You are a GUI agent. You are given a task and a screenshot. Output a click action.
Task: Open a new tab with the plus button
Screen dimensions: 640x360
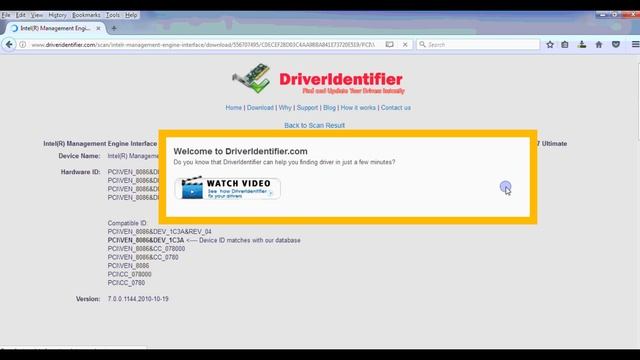[114, 28]
